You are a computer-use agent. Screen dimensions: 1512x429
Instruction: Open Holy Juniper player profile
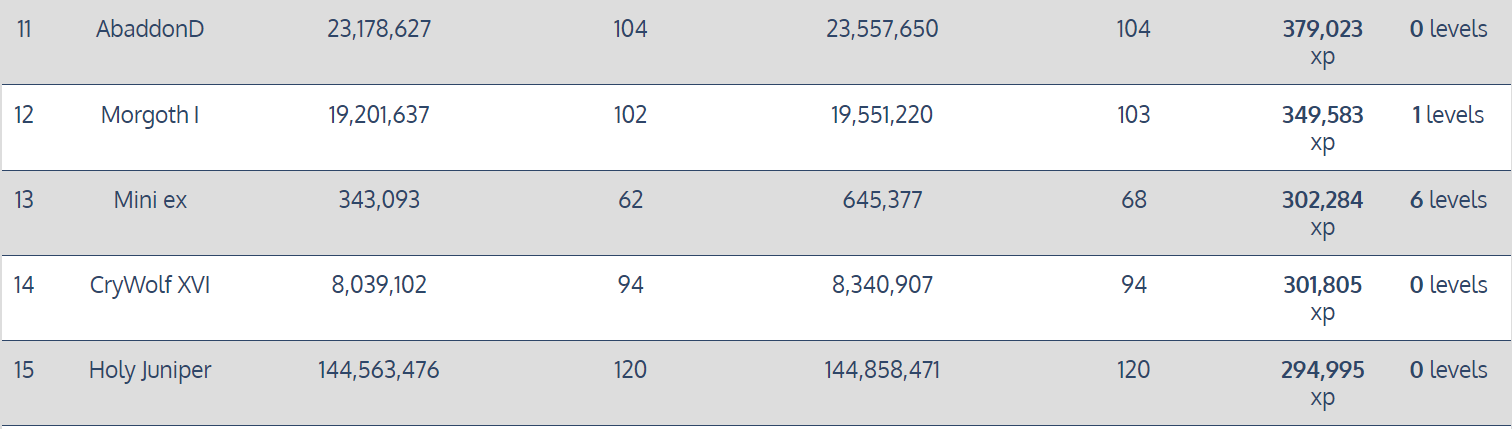[x=150, y=370]
